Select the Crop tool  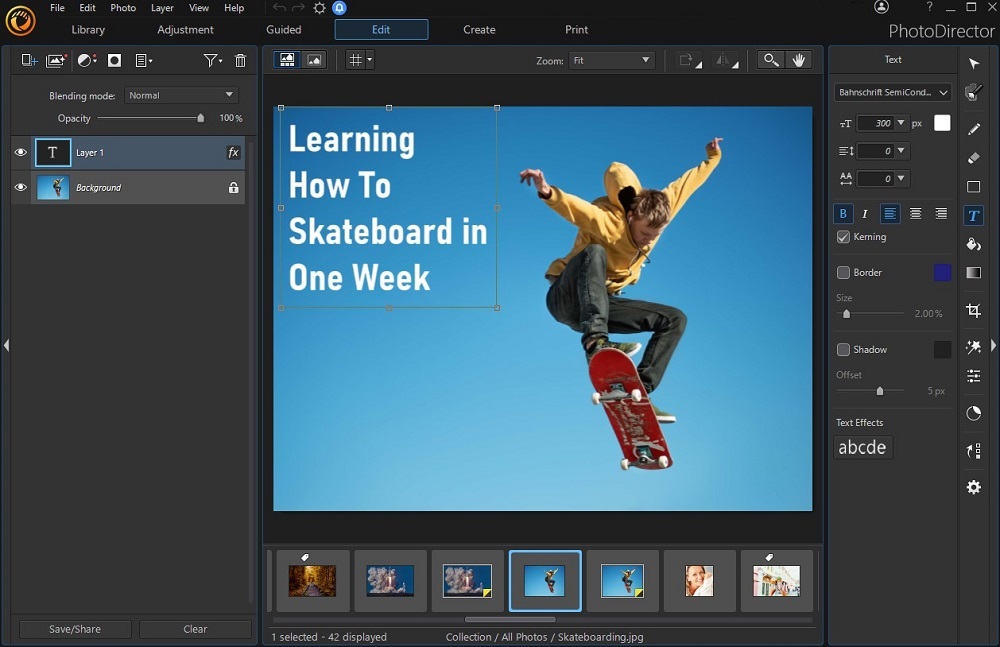974,310
